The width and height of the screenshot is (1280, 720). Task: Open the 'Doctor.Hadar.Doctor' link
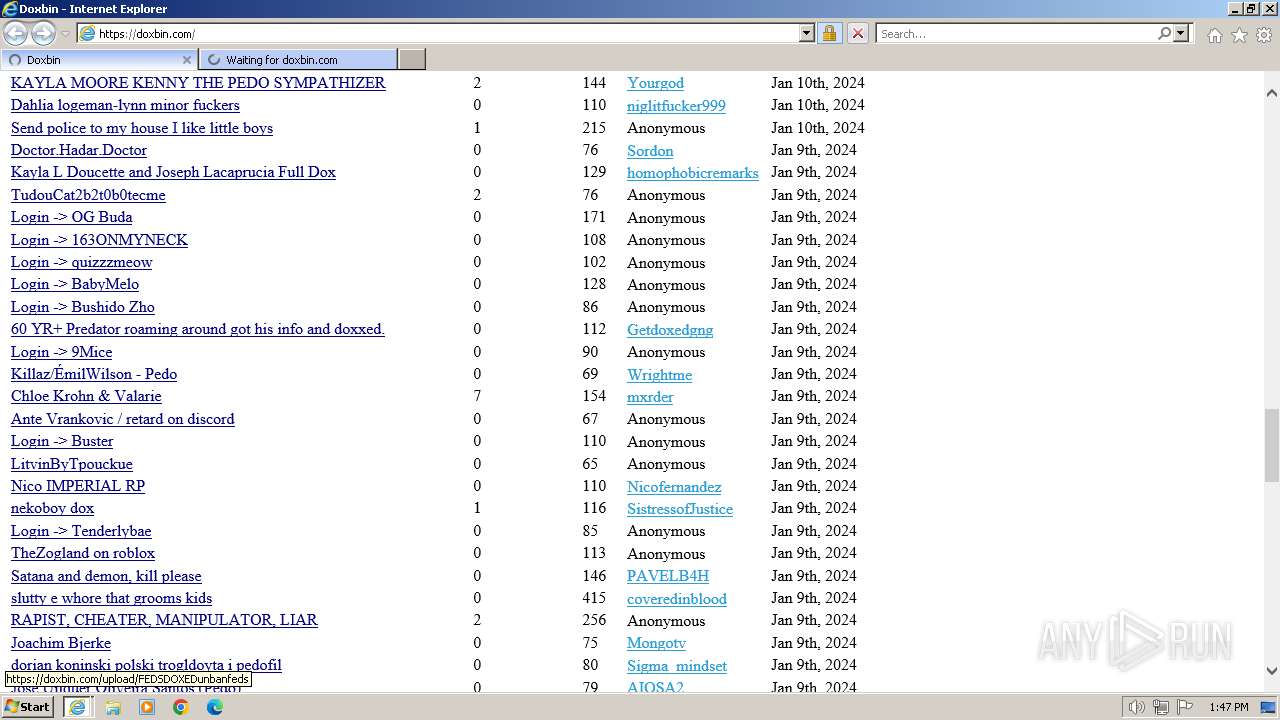pos(79,150)
